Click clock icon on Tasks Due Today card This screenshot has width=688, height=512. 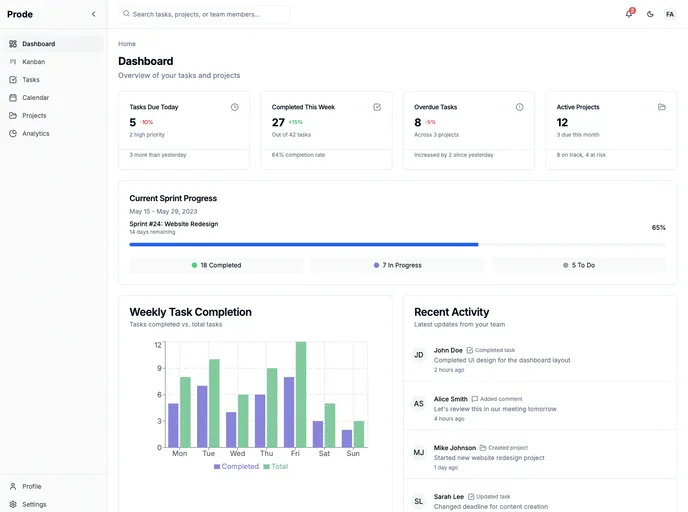click(x=235, y=107)
